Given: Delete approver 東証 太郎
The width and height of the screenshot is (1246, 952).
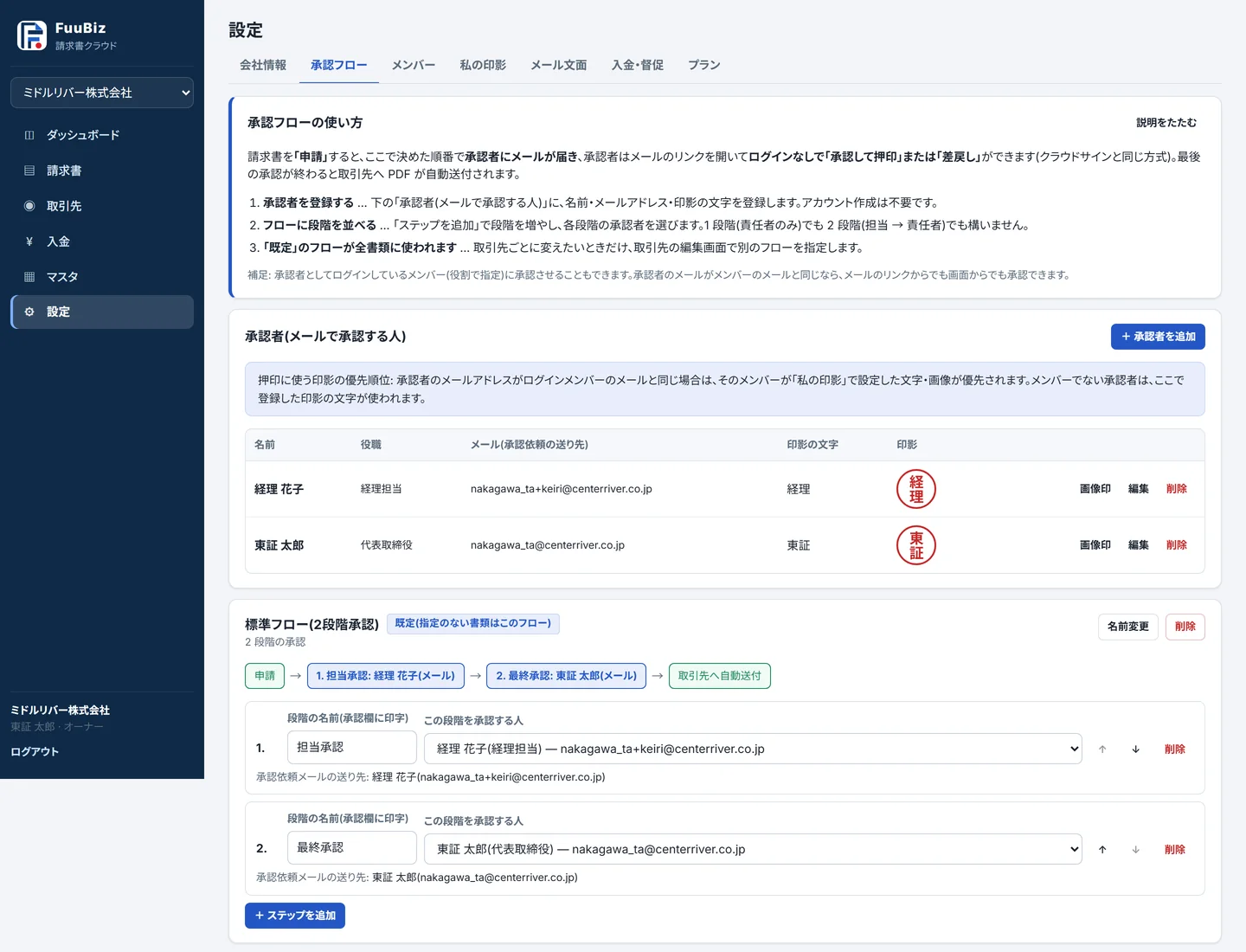Looking at the screenshot, I should click(x=1177, y=545).
